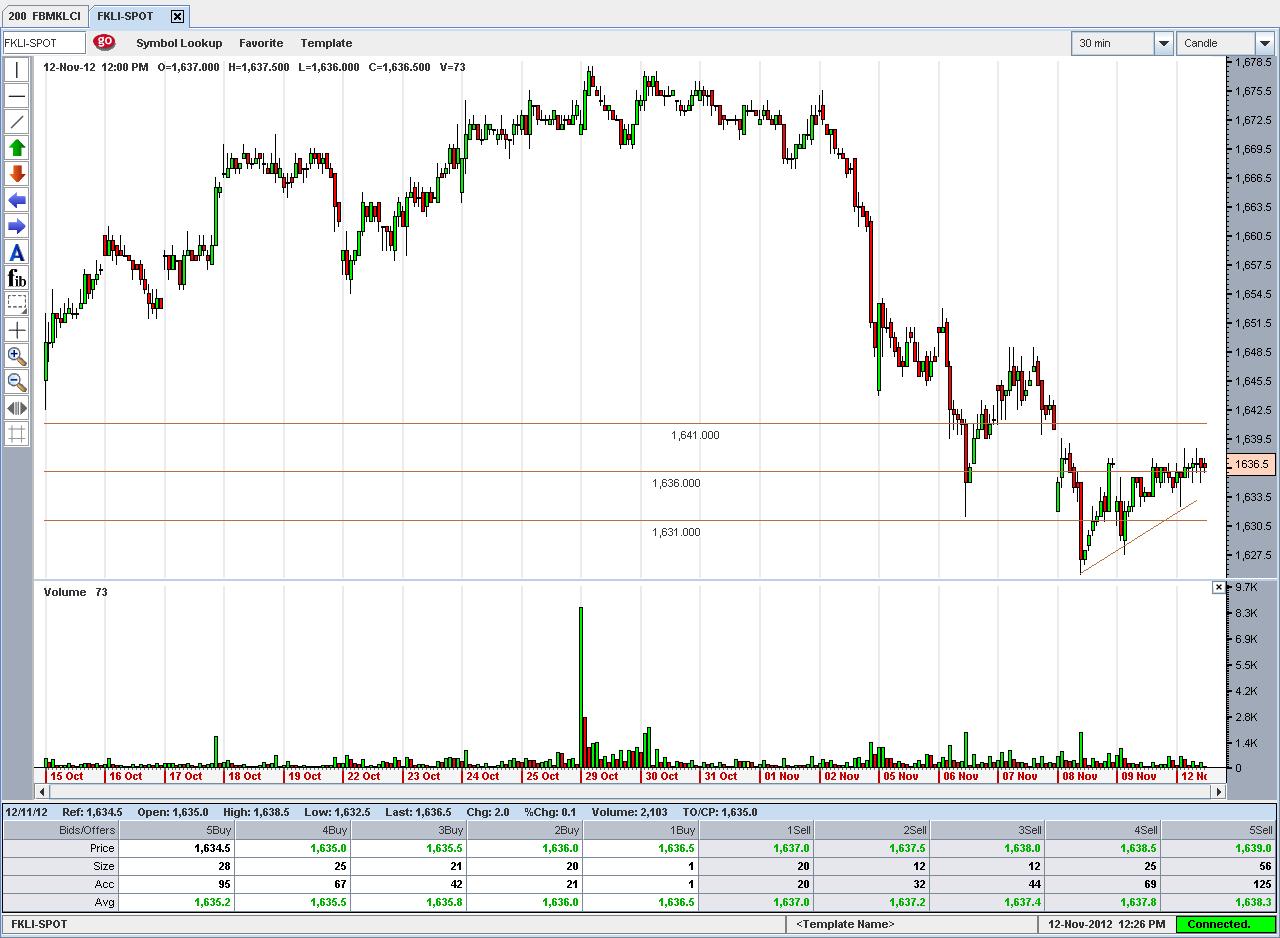The height and width of the screenshot is (938, 1280).
Task: Open the Candle chart type dropdown
Action: [1266, 43]
